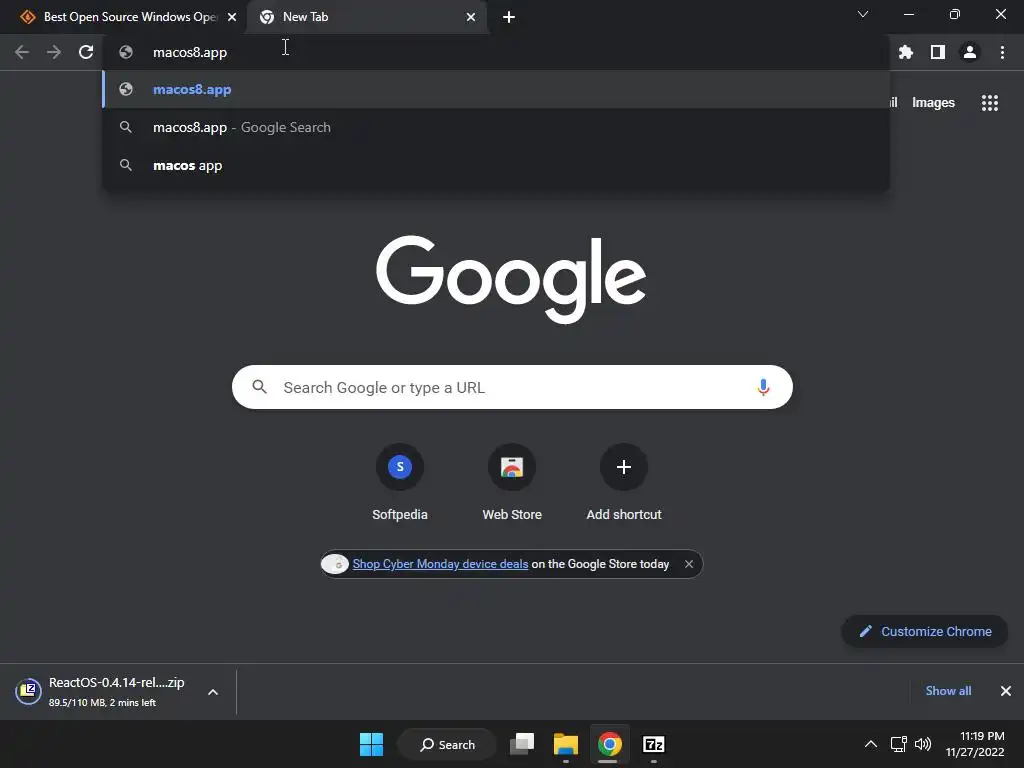This screenshot has height=768, width=1024.
Task: Close the downloads bar
Action: [1006, 691]
